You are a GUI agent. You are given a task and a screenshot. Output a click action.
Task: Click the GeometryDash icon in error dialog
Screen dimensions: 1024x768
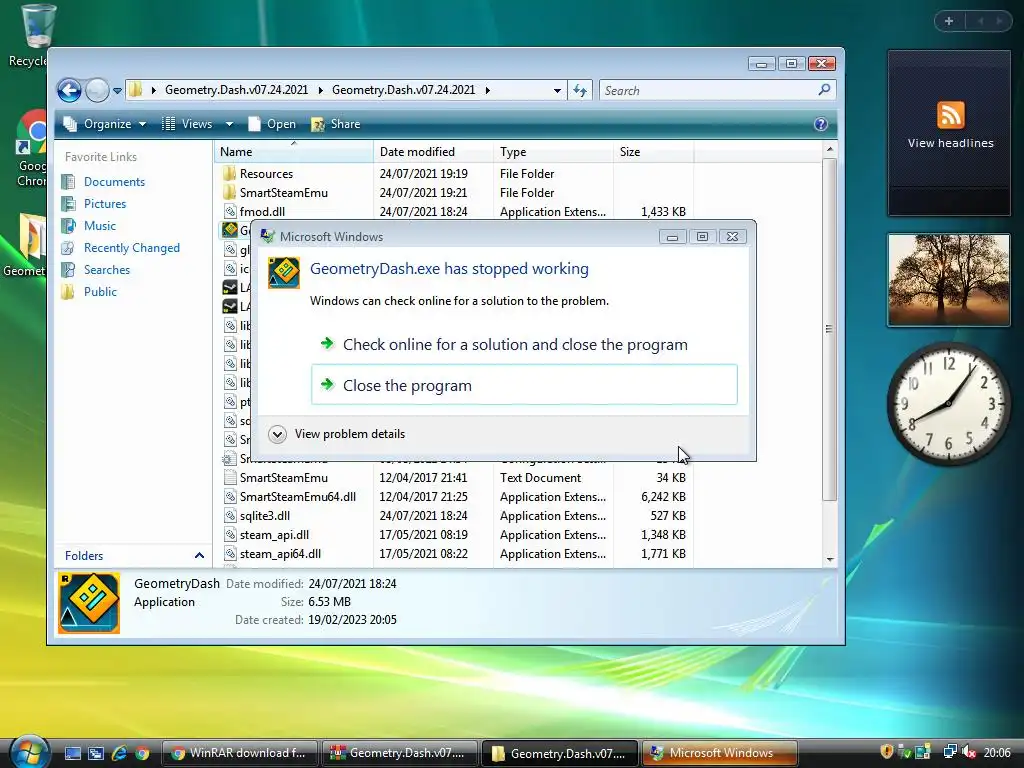click(x=283, y=273)
